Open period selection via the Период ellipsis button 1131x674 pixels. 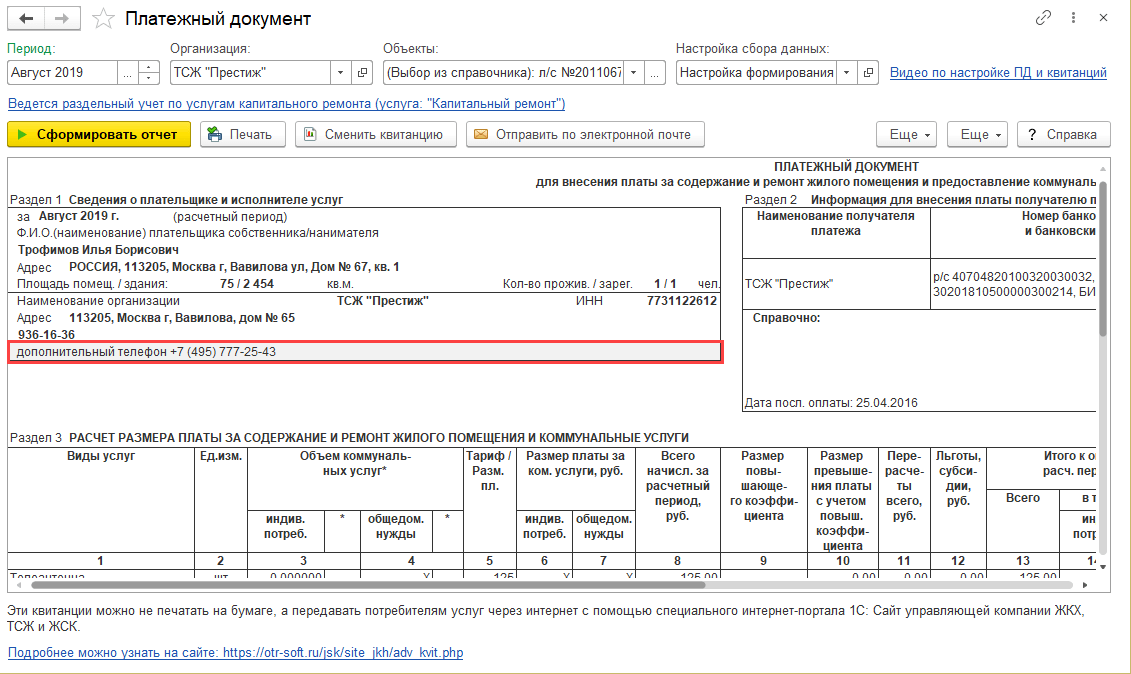click(127, 72)
